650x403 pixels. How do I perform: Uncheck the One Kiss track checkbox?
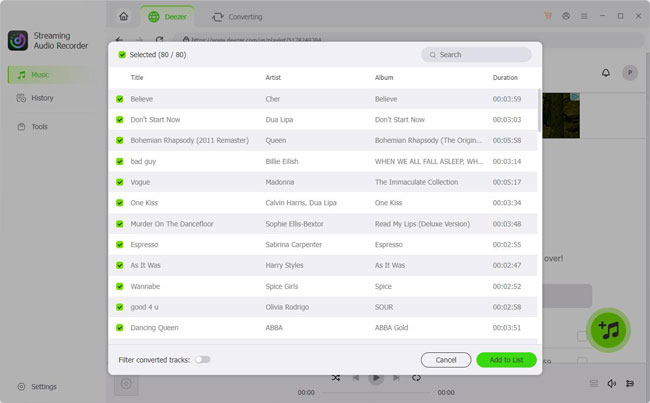(120, 203)
